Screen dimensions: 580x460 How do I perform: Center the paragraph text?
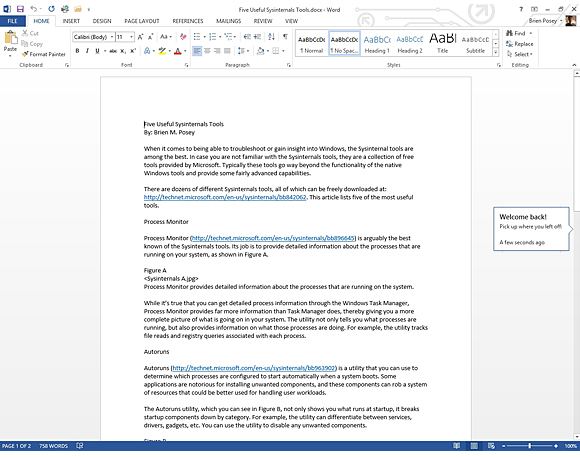point(207,51)
